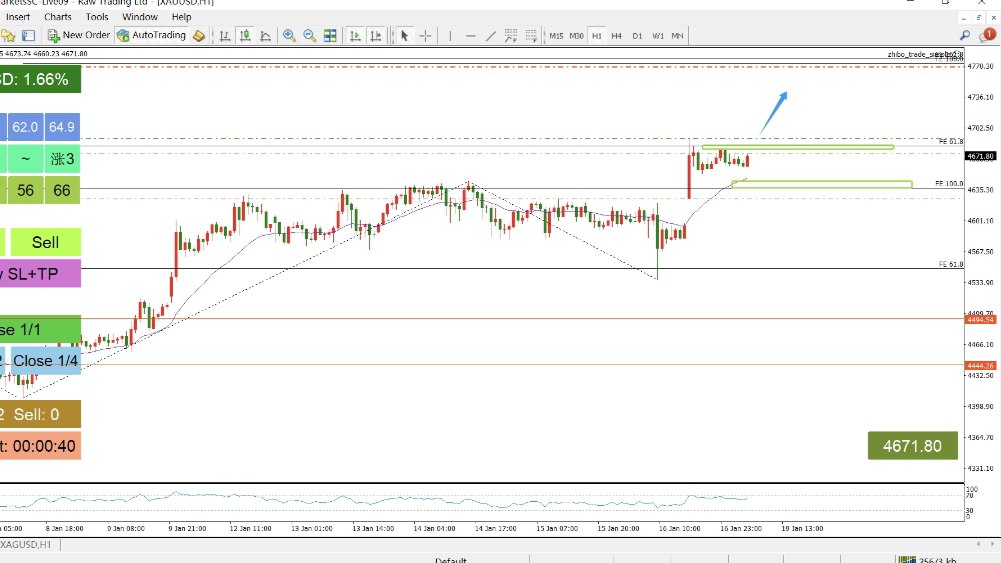Toggle chart shift icon
This screenshot has width=1001, height=563.
376,36
